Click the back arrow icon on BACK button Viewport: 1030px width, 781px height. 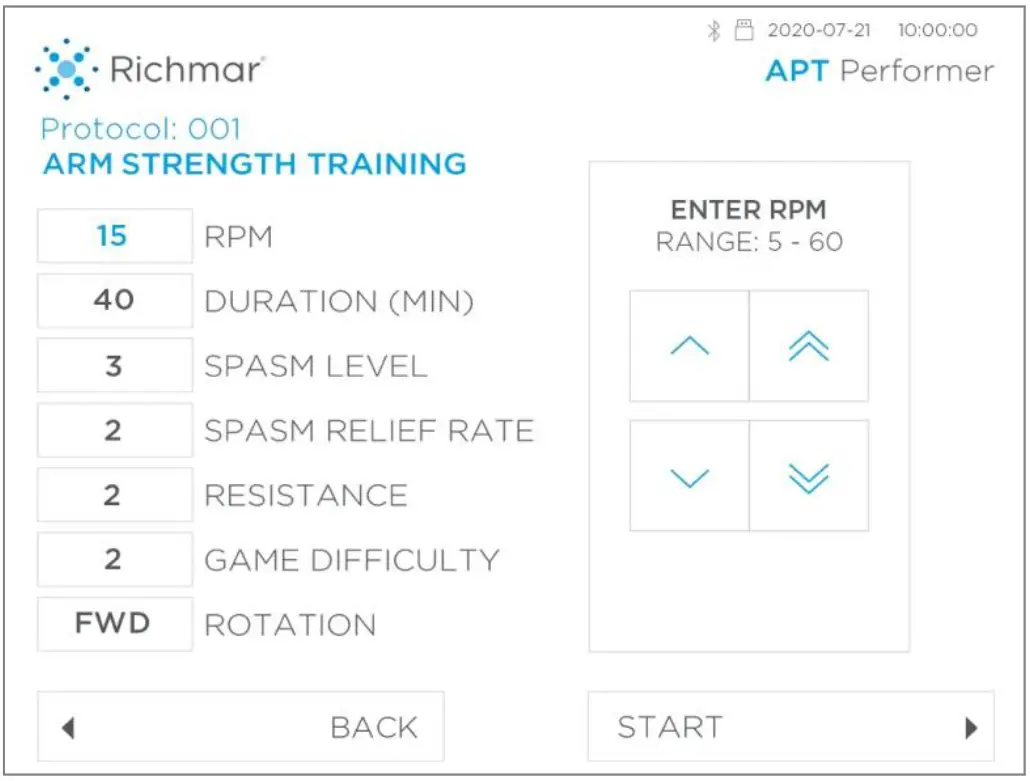coord(67,726)
